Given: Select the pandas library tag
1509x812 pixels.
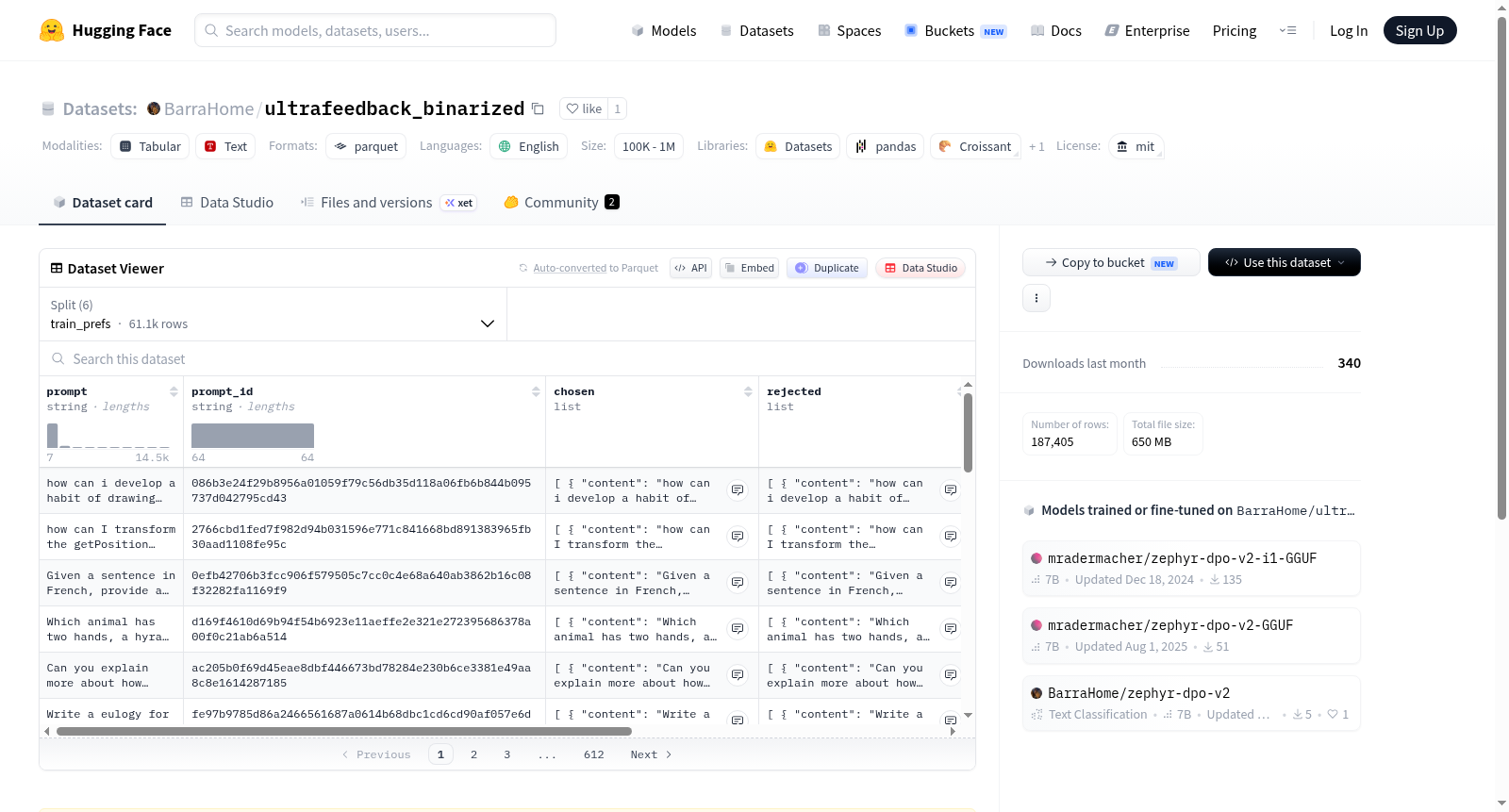Looking at the screenshot, I should 886,146.
